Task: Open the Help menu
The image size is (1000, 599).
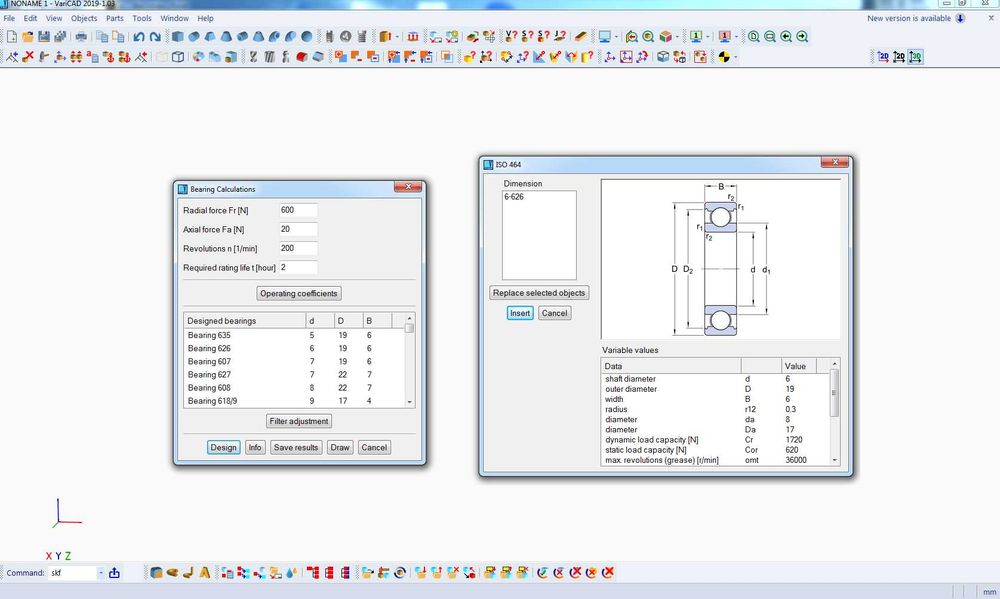Action: coord(205,18)
